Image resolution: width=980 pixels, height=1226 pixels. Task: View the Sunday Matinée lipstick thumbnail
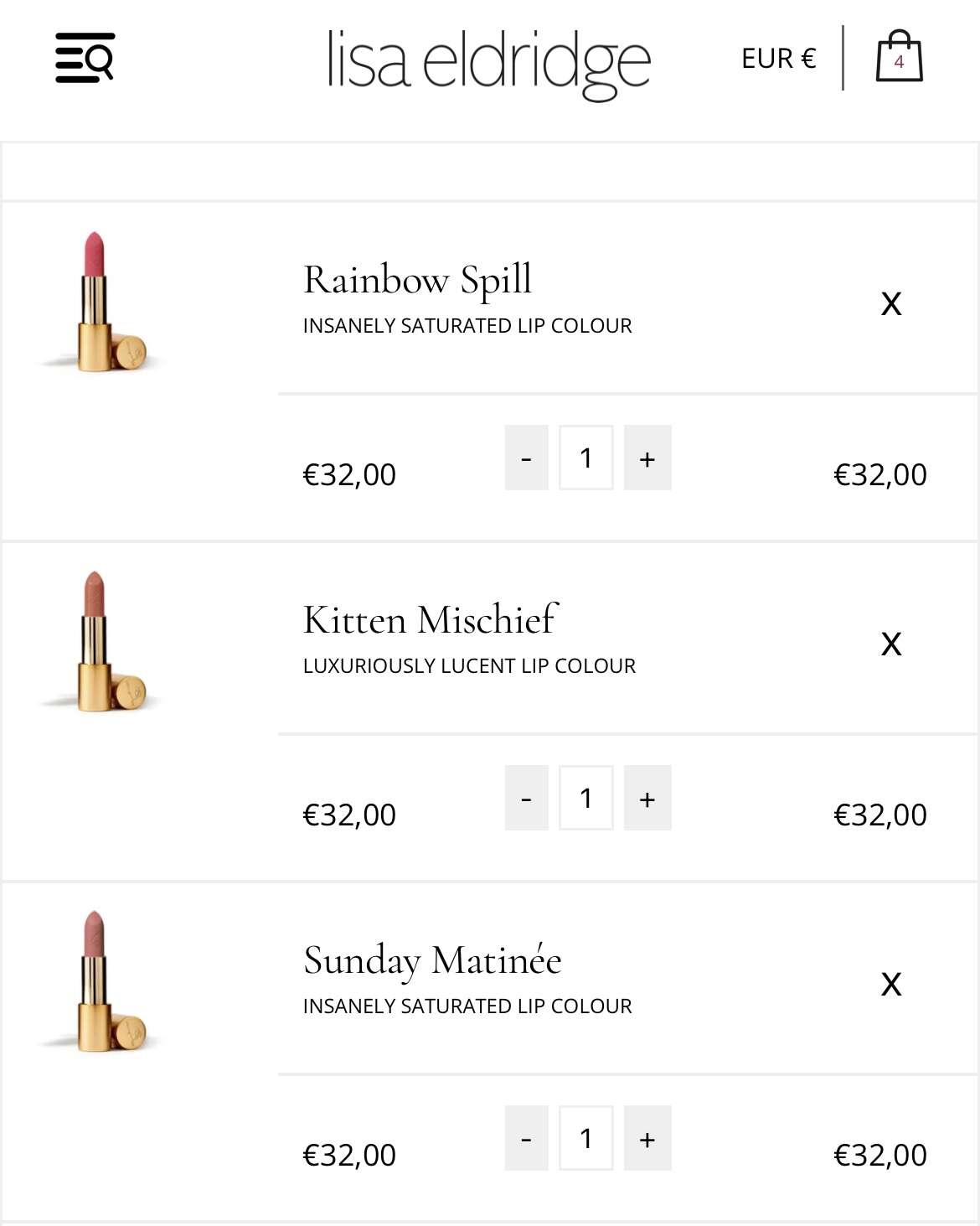point(101,981)
